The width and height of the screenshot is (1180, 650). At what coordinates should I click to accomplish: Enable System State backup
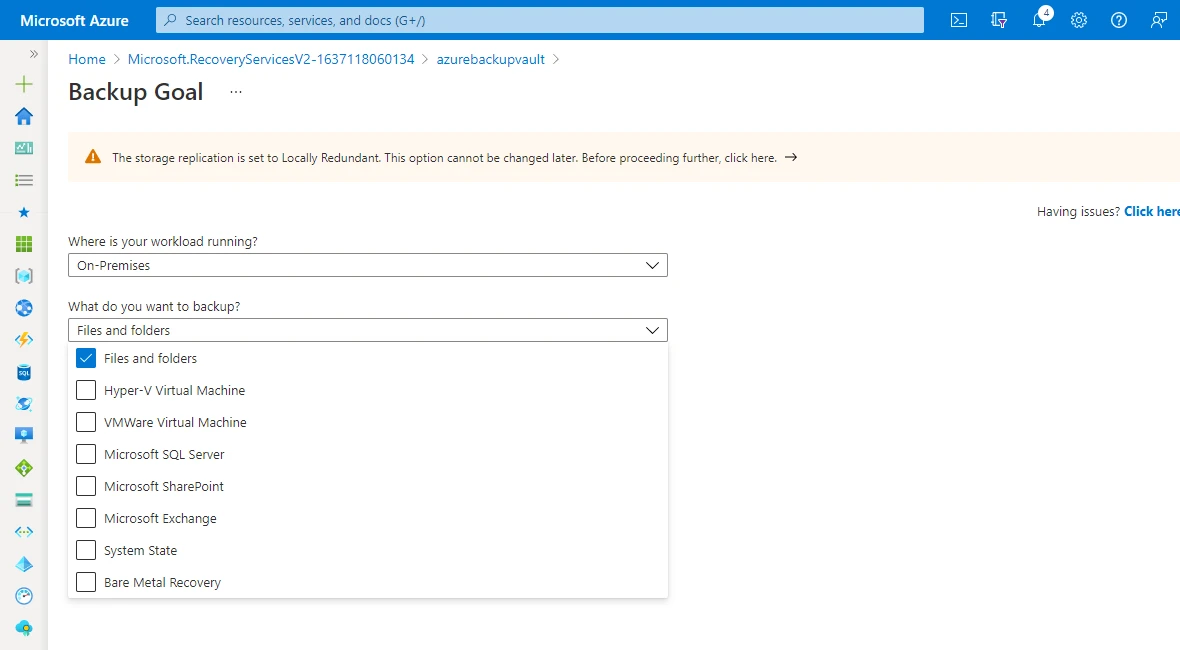click(x=86, y=550)
